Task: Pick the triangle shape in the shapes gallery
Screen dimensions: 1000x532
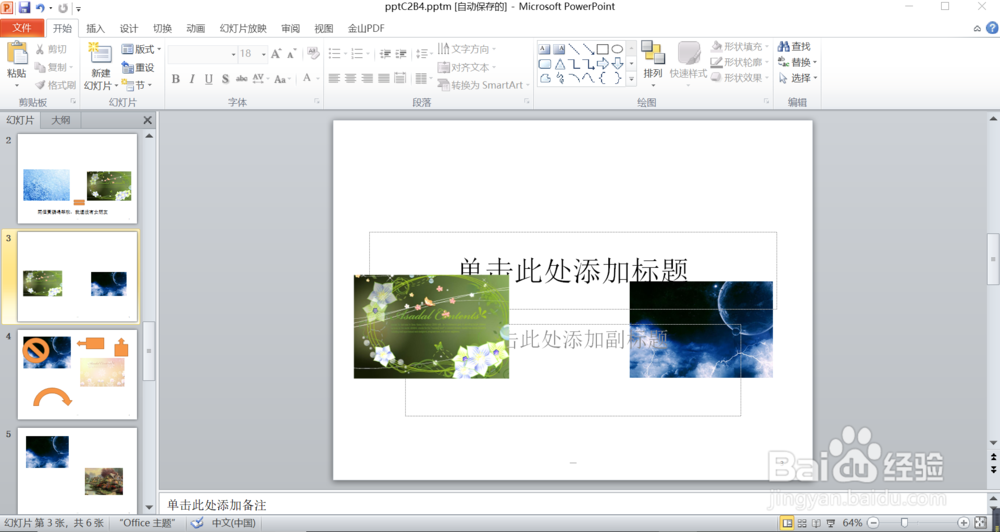Action: point(559,64)
